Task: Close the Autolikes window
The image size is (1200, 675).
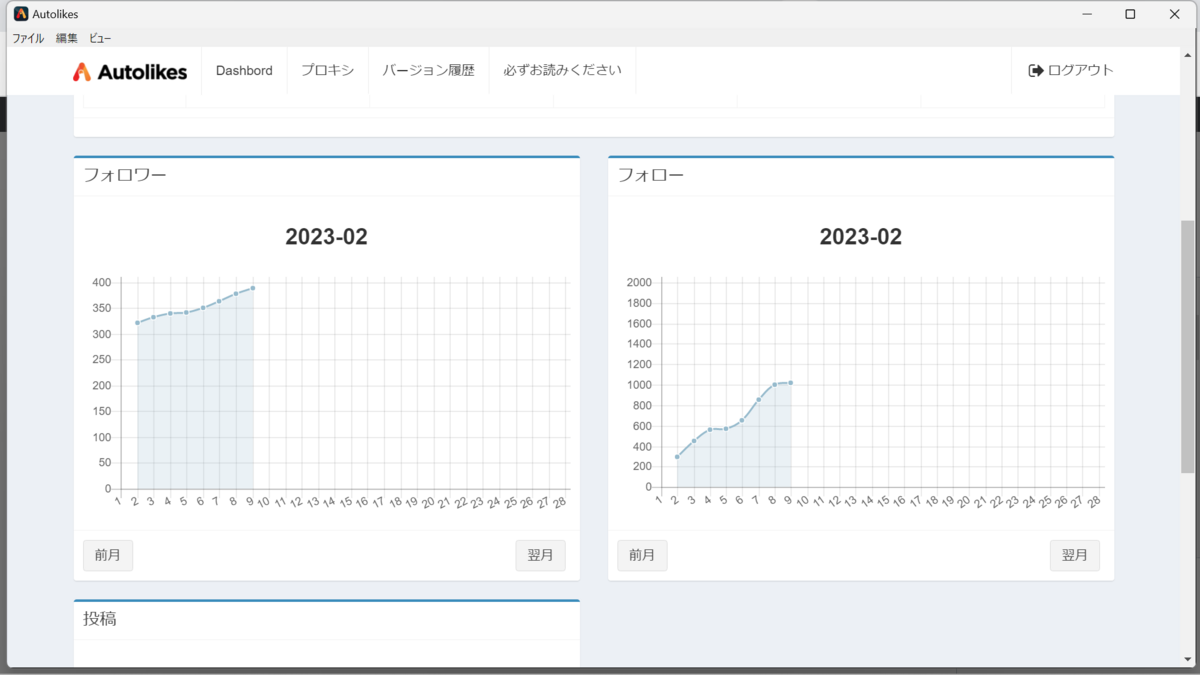Action: click(x=1175, y=14)
